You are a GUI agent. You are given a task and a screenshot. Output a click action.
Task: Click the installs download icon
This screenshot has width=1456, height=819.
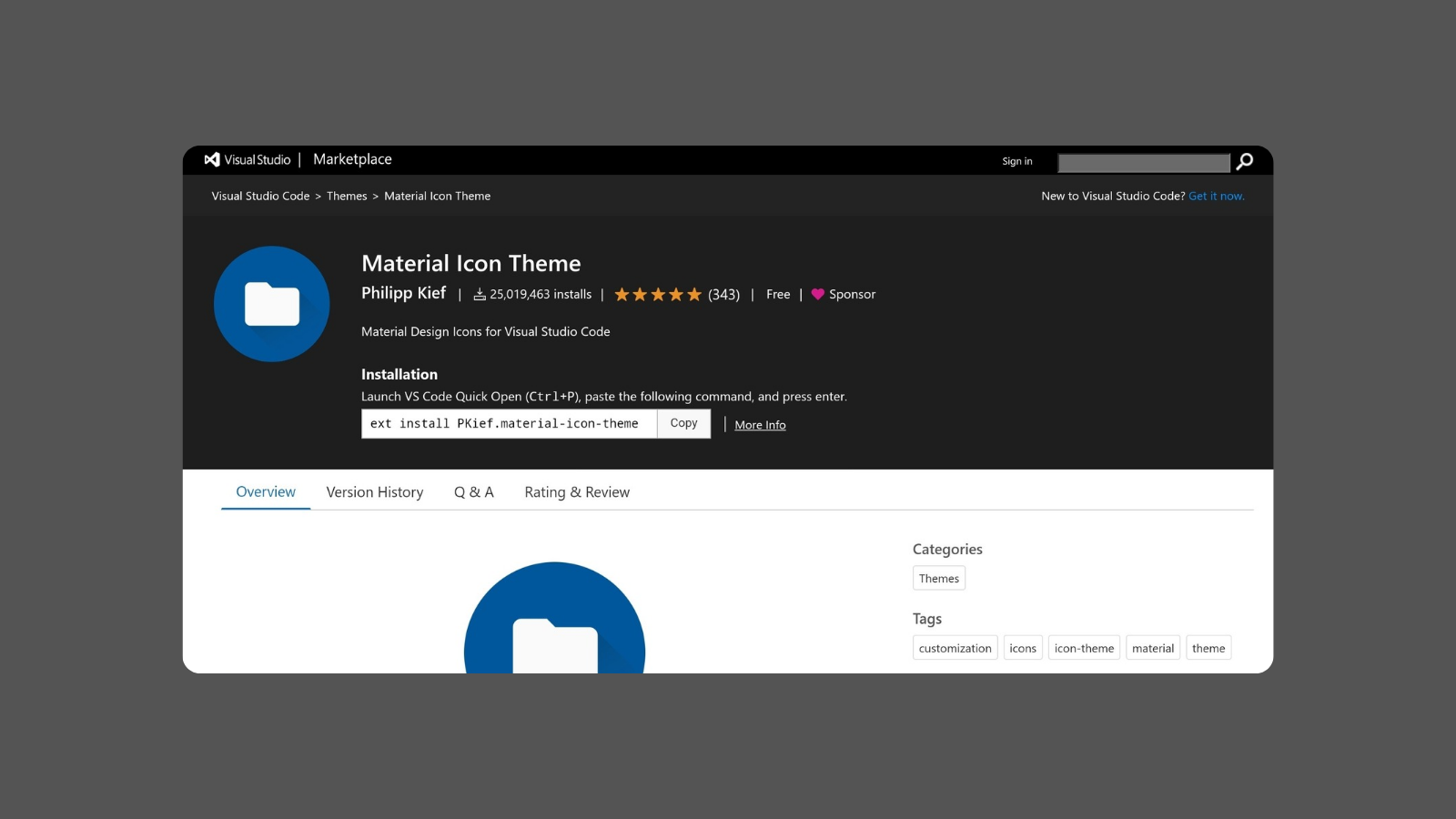[x=480, y=294]
